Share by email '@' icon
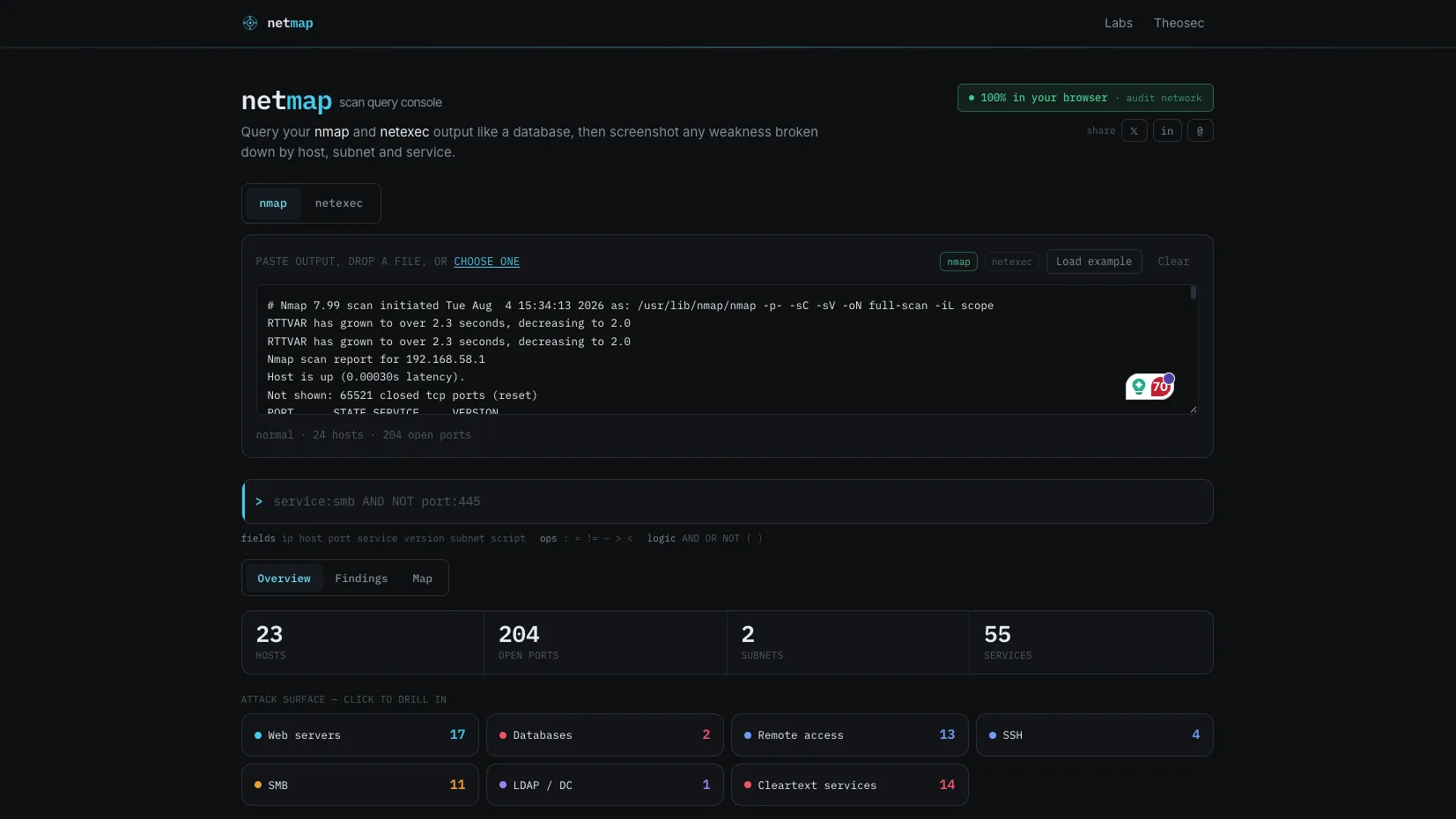Viewport: 1456px width, 819px height. pos(1200,130)
